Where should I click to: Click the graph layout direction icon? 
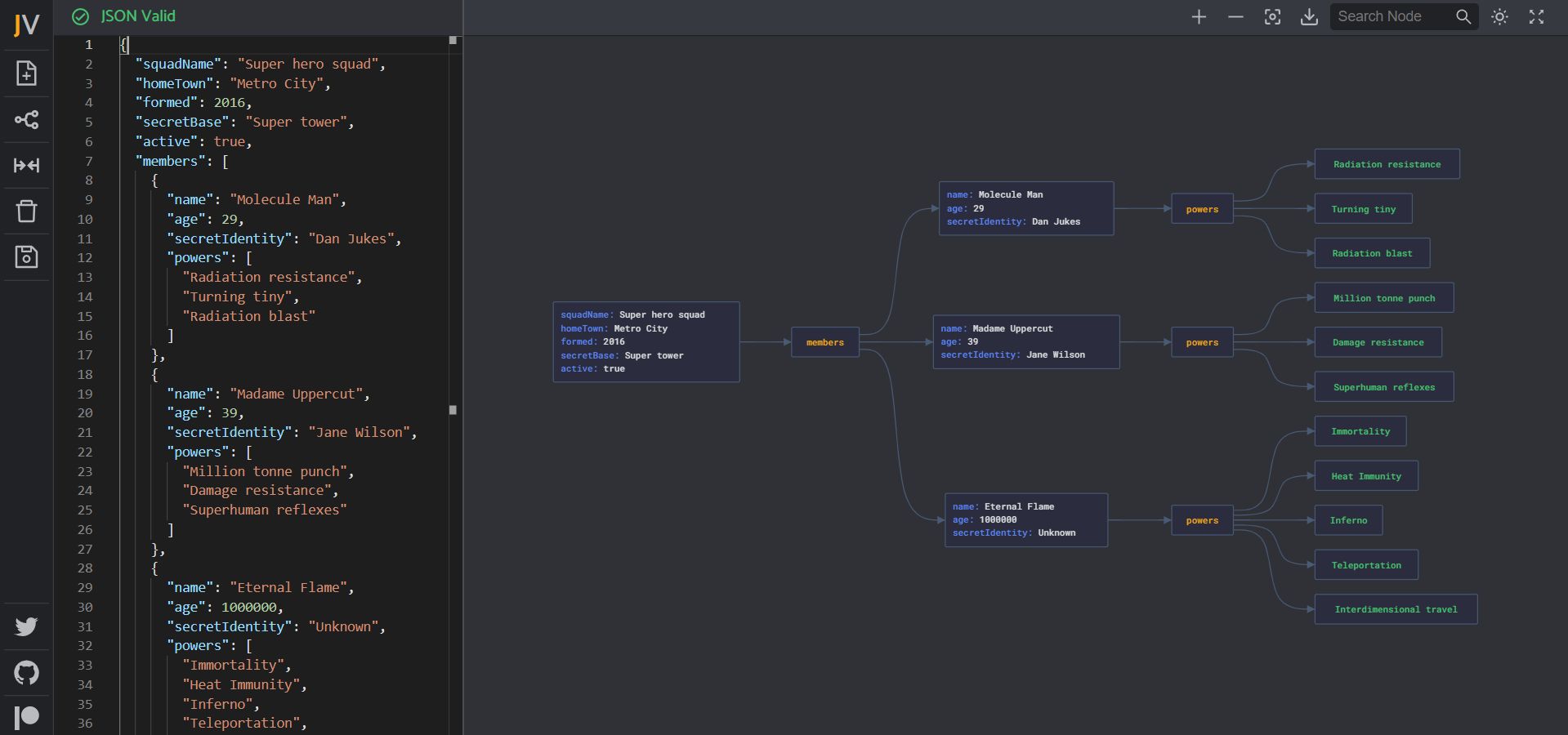click(26, 120)
